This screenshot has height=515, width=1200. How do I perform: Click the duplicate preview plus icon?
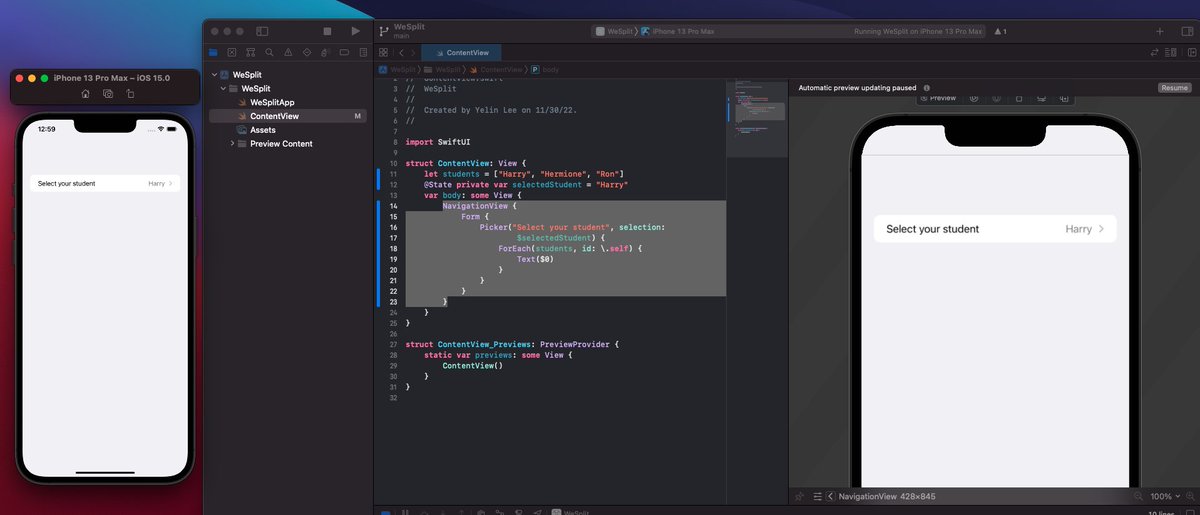1065,98
